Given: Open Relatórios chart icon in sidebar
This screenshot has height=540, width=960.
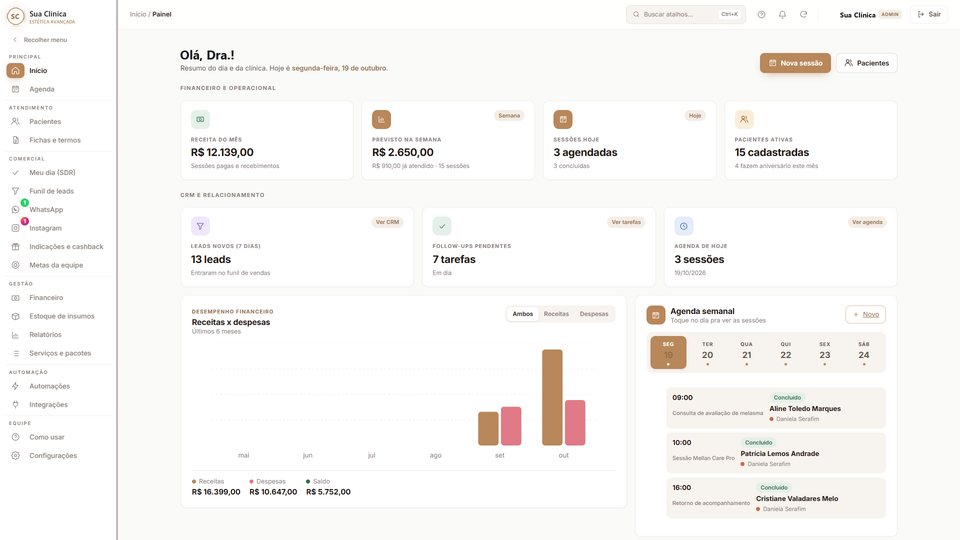Looking at the screenshot, I should pos(15,334).
